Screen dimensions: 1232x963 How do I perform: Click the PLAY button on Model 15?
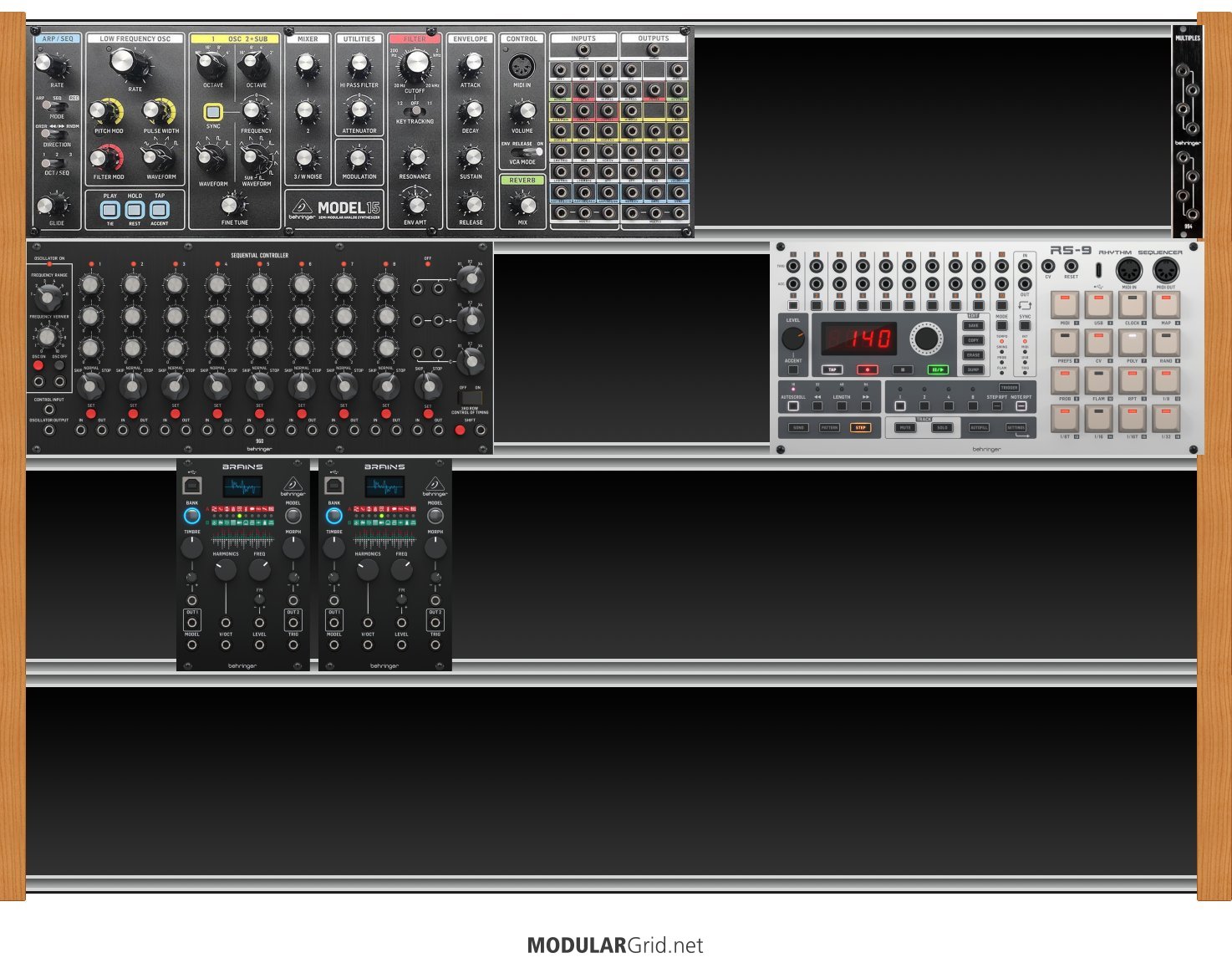coord(110,210)
